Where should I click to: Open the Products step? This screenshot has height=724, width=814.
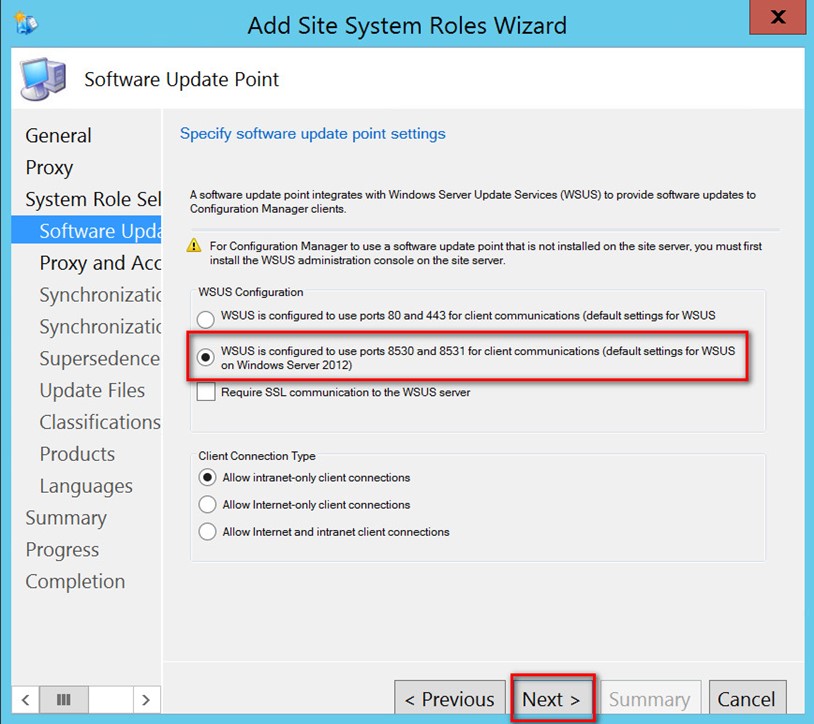click(x=77, y=454)
